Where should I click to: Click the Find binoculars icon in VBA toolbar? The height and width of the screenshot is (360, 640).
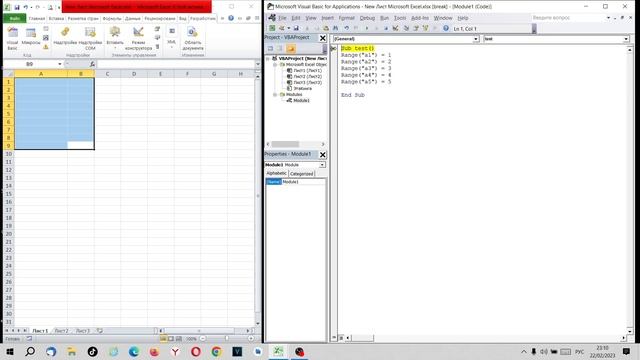coord(336,28)
